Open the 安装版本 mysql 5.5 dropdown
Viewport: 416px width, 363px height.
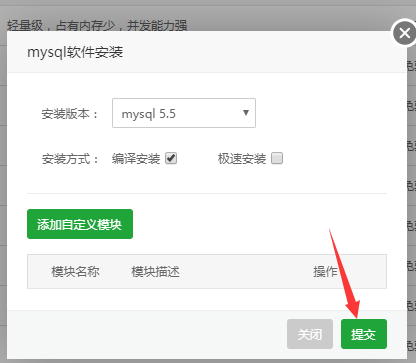(x=184, y=113)
